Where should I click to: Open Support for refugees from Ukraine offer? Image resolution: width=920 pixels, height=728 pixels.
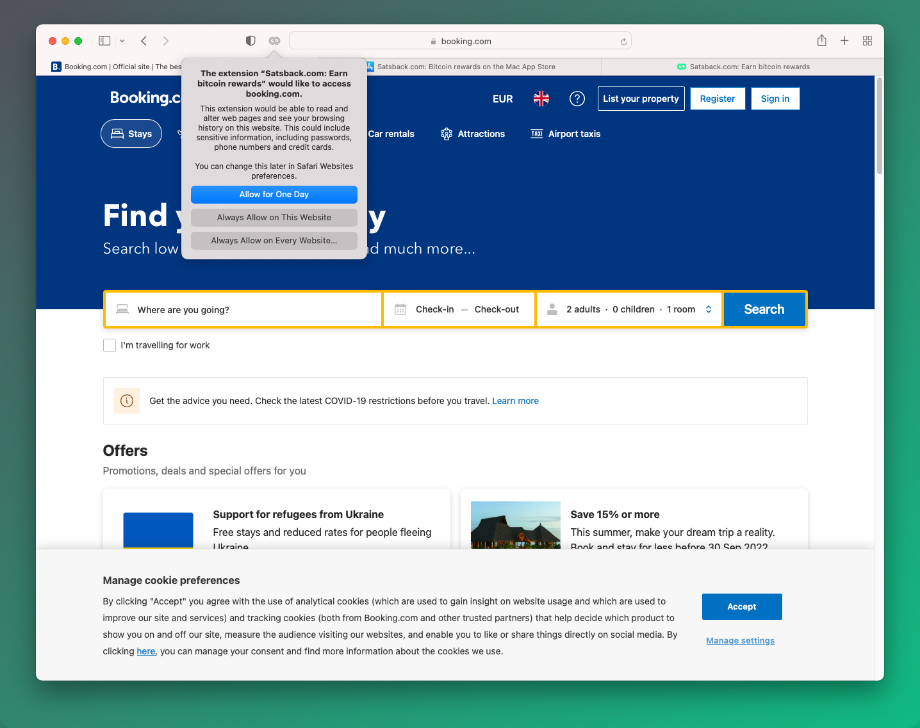point(298,514)
